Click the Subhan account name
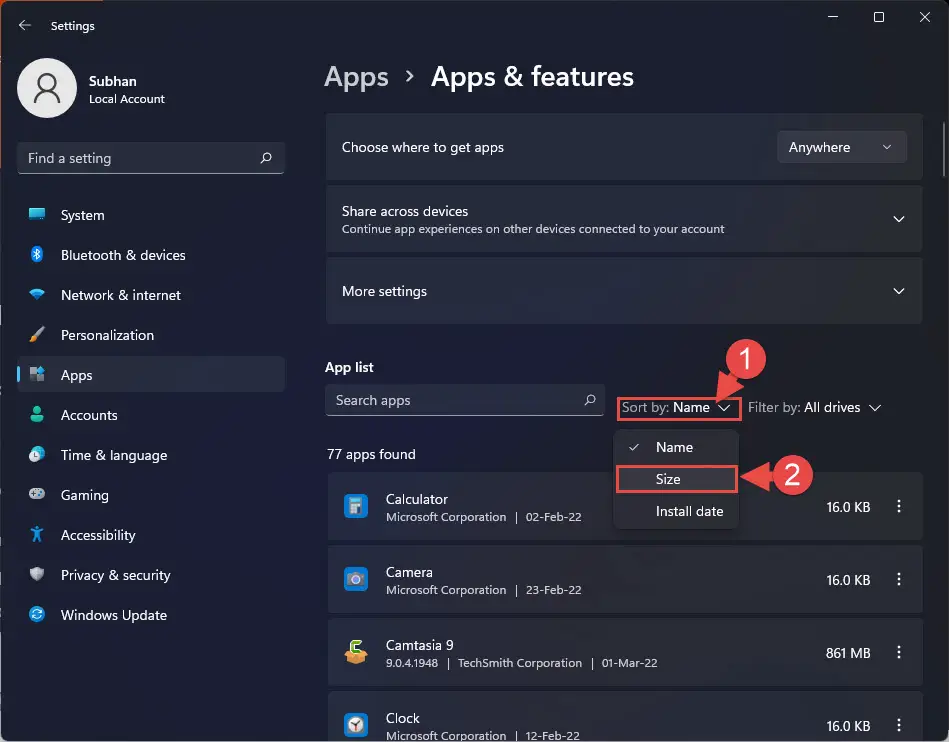Screen dimensions: 949x742 [x=113, y=81]
